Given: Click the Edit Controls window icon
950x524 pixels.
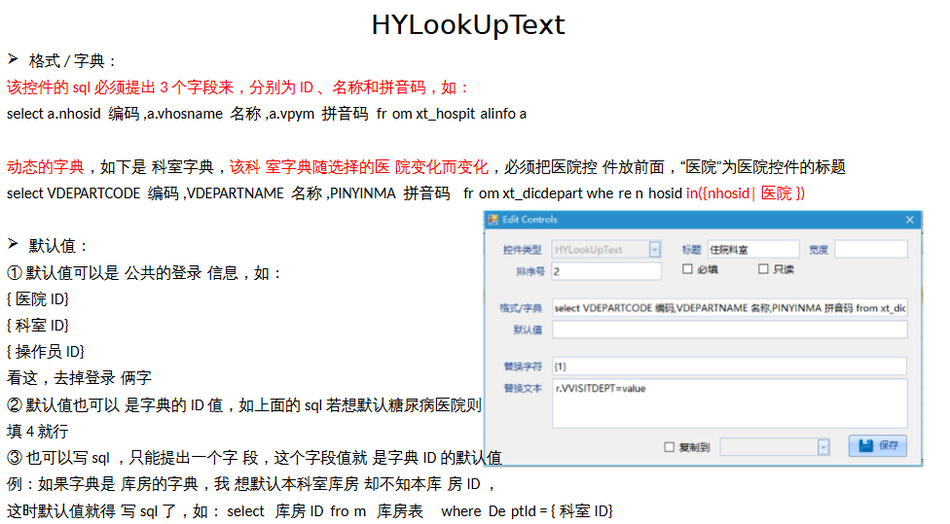Looking at the screenshot, I should (x=492, y=220).
